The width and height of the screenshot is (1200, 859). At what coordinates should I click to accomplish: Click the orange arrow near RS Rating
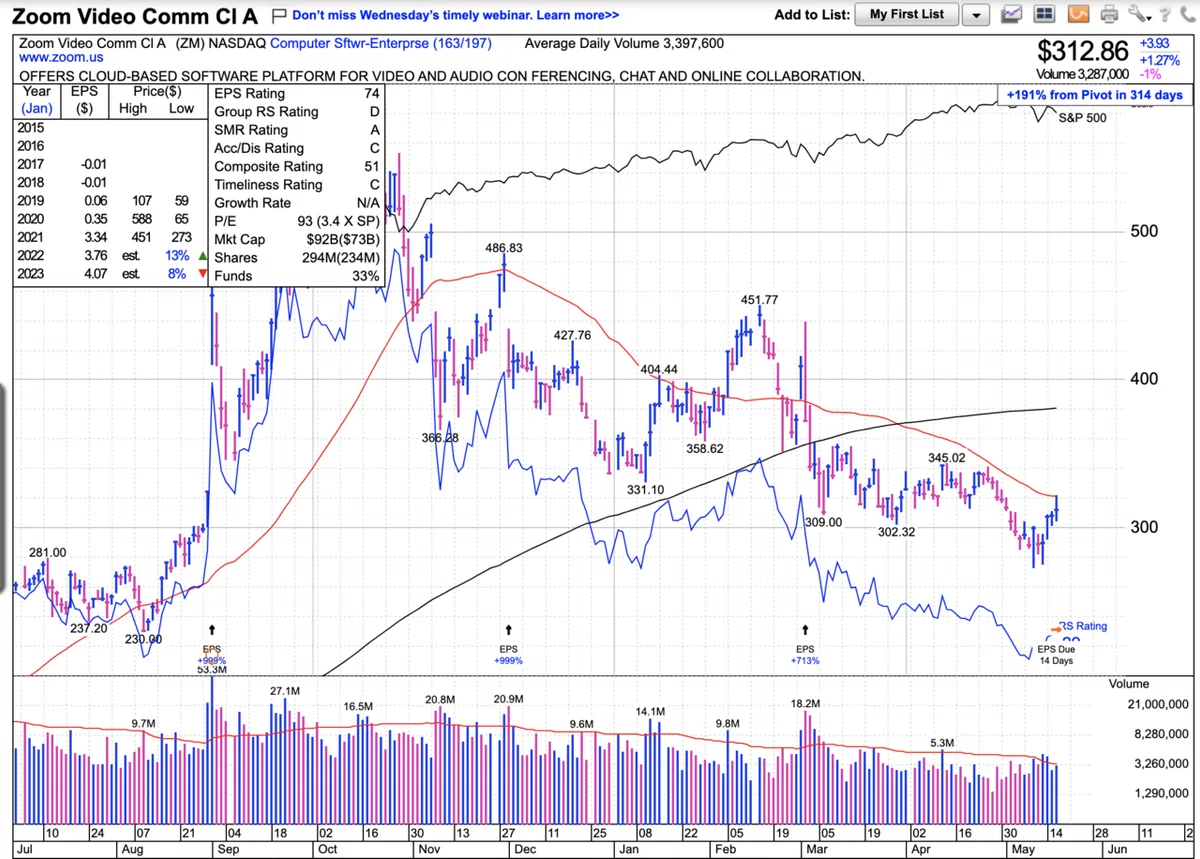[1056, 628]
